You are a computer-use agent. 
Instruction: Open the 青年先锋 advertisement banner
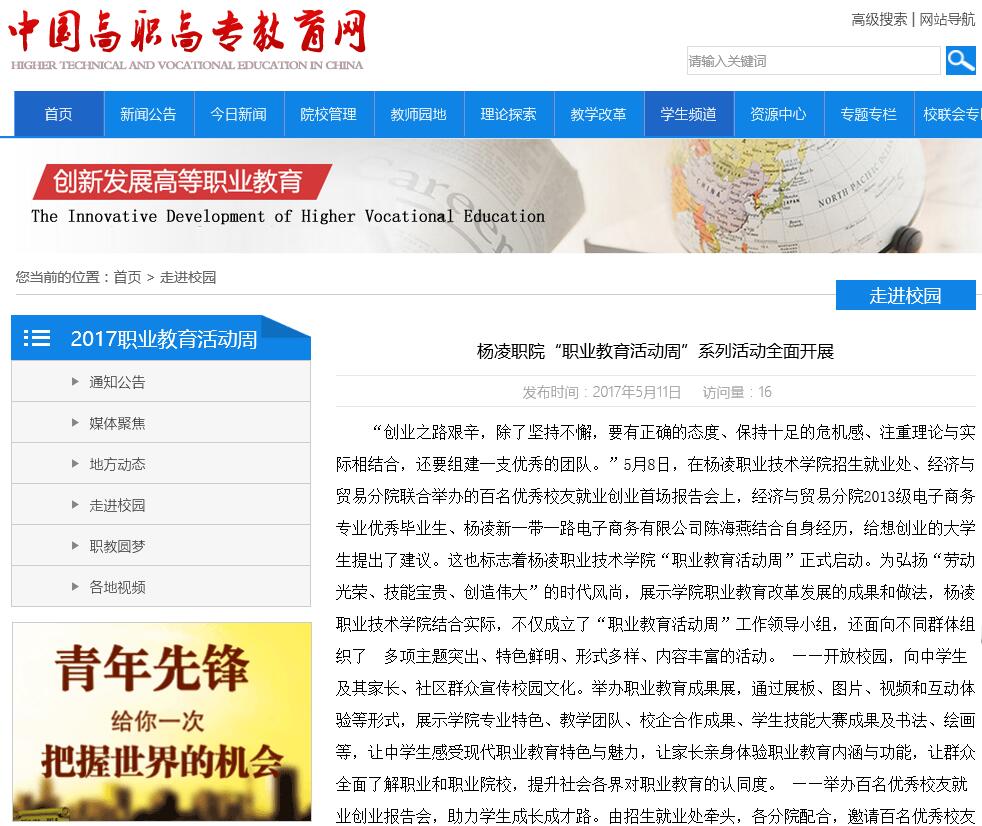click(161, 720)
